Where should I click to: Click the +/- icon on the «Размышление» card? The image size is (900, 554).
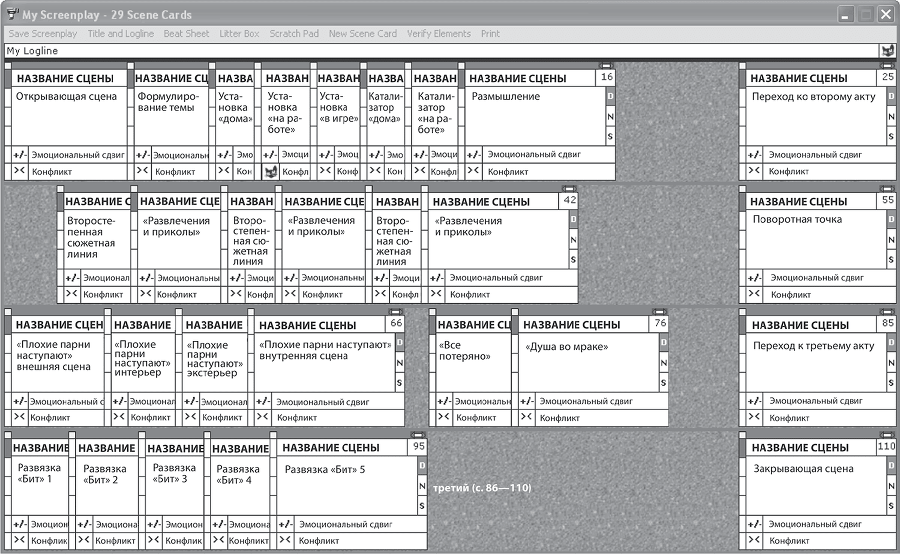pos(474,155)
